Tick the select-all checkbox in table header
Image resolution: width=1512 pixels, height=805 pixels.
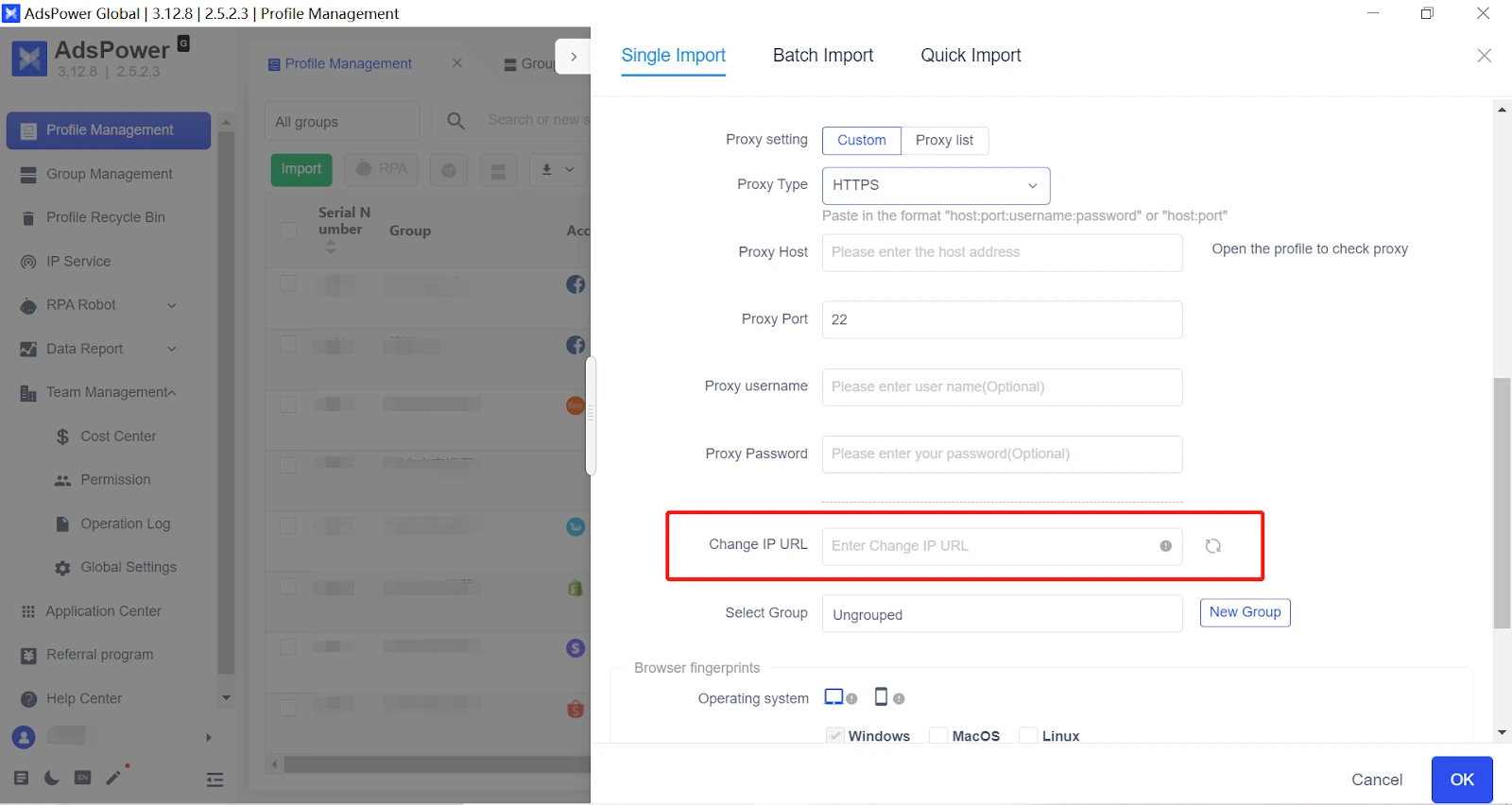288,230
